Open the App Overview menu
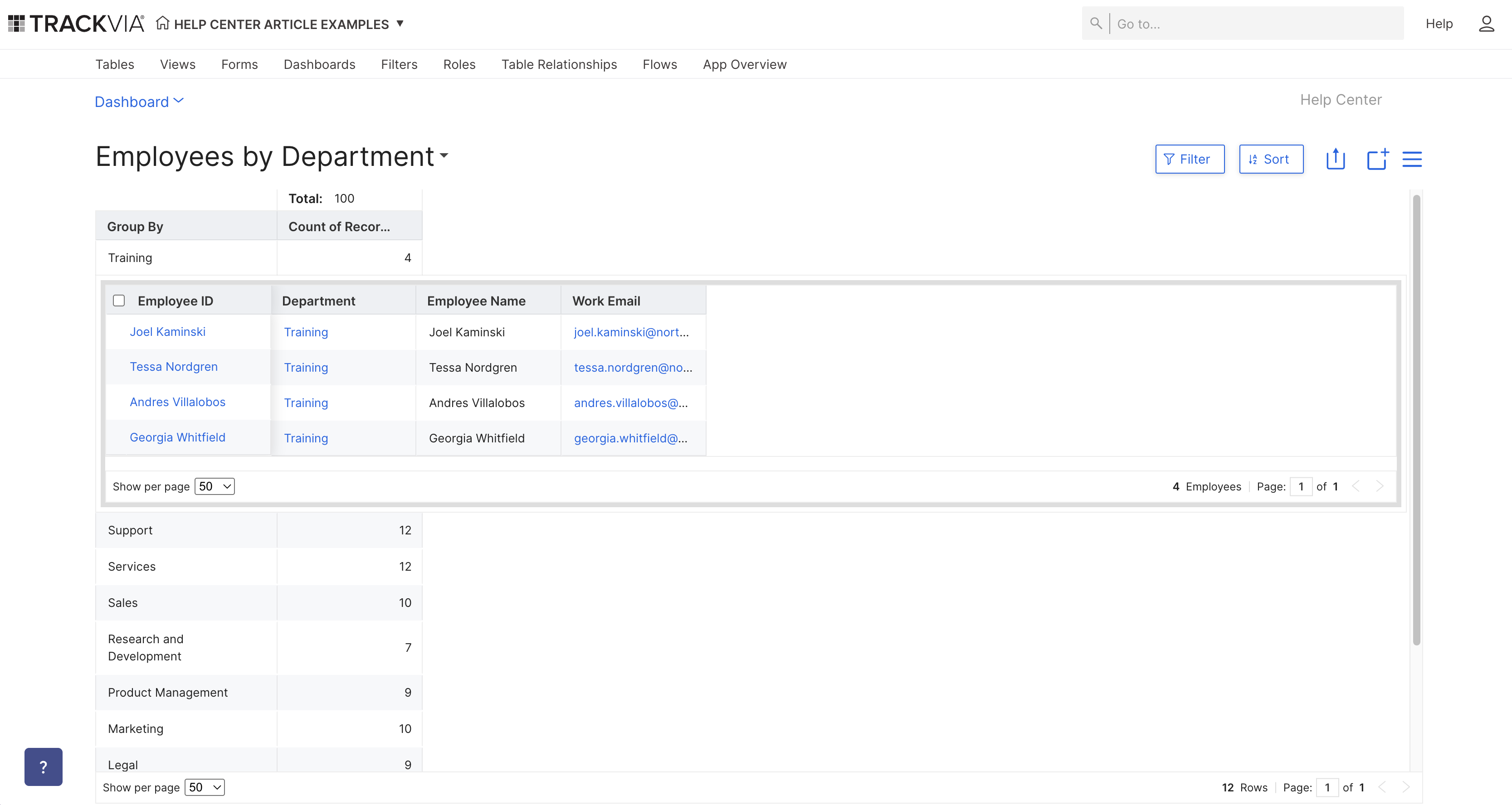 pyautogui.click(x=744, y=64)
